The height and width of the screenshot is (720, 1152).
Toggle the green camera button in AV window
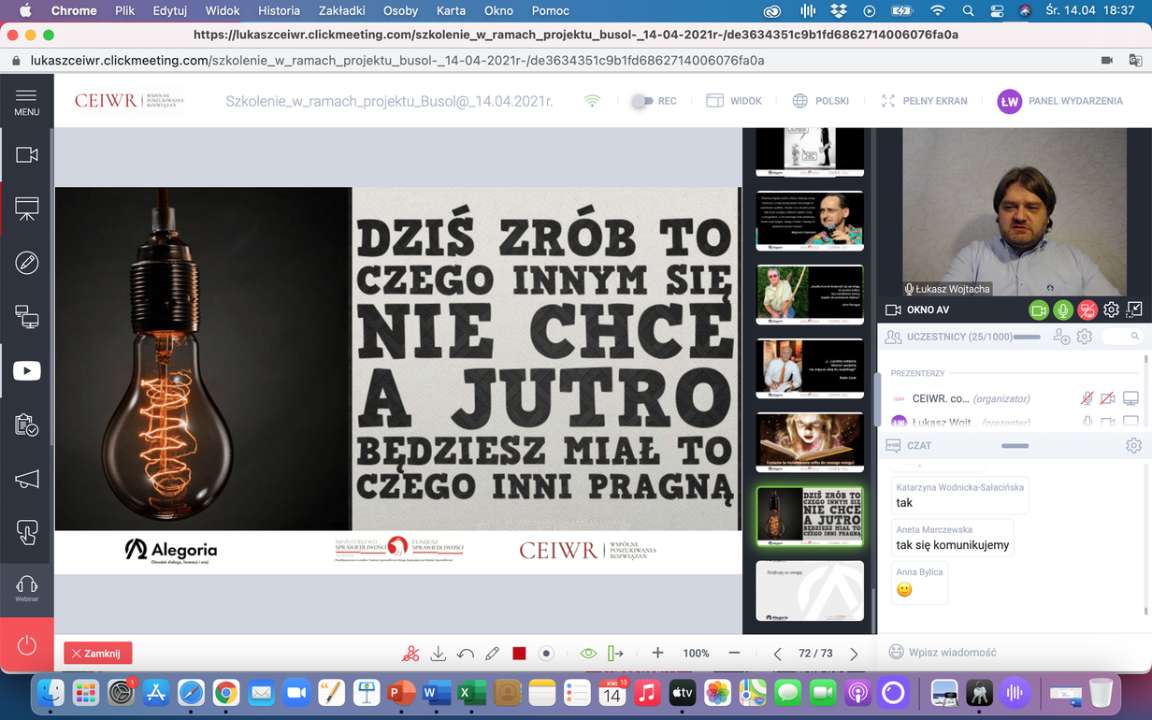point(1039,310)
